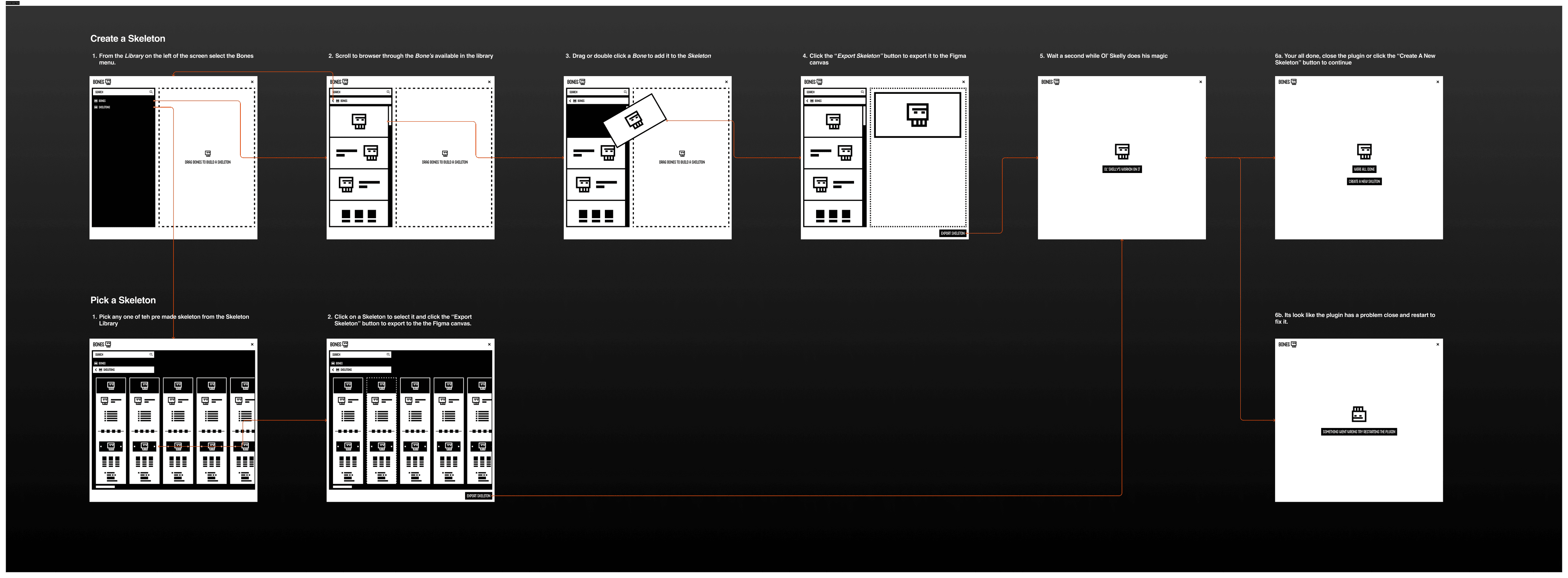Click horizontal scrollbar thumb in Pick step 1 panel

[x=105, y=487]
